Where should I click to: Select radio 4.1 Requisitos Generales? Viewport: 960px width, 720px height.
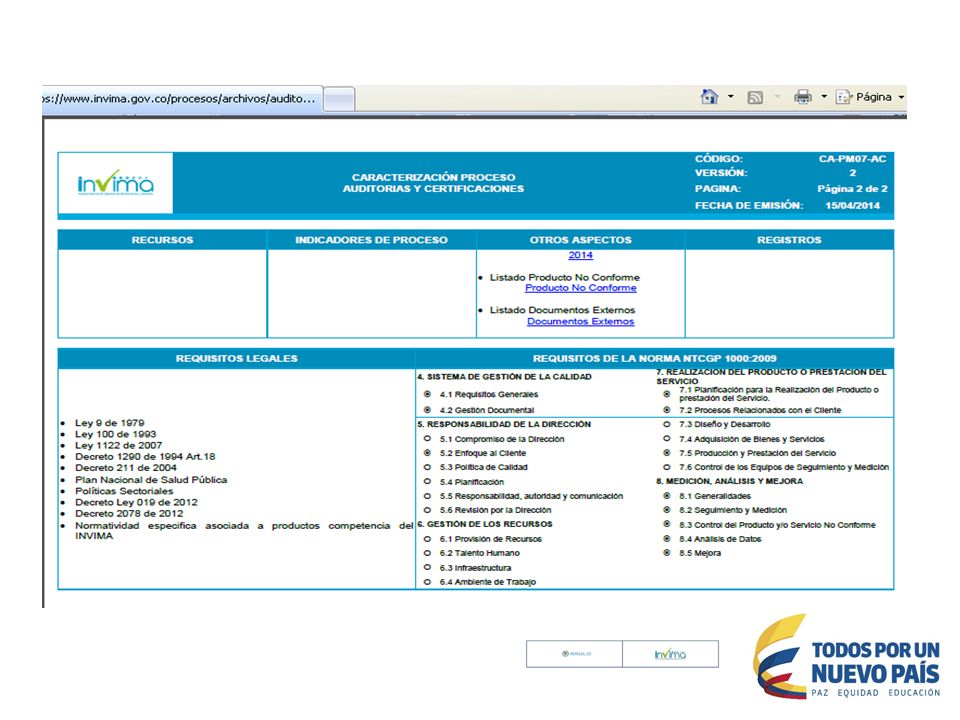click(x=427, y=394)
